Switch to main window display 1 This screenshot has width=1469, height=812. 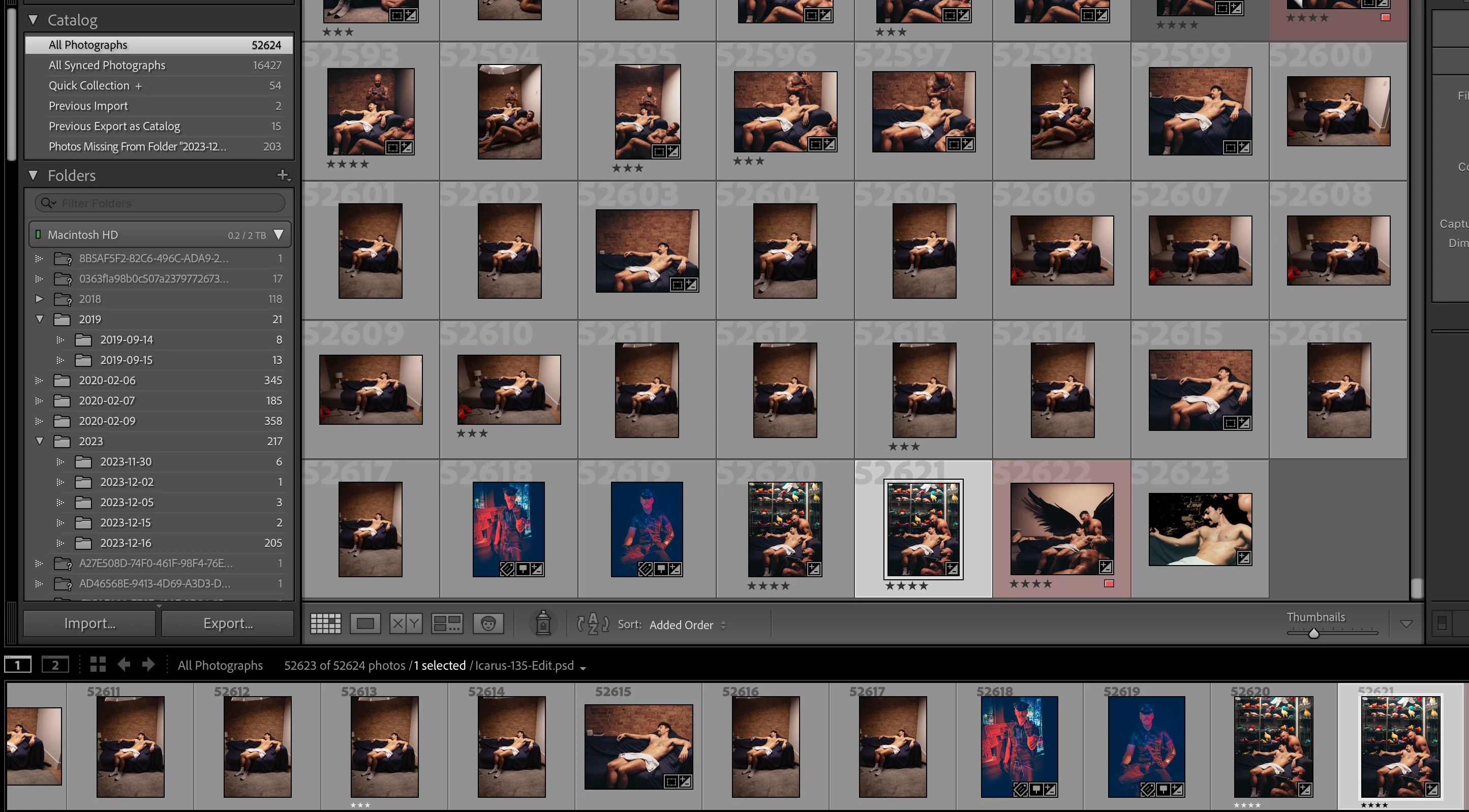pos(18,664)
